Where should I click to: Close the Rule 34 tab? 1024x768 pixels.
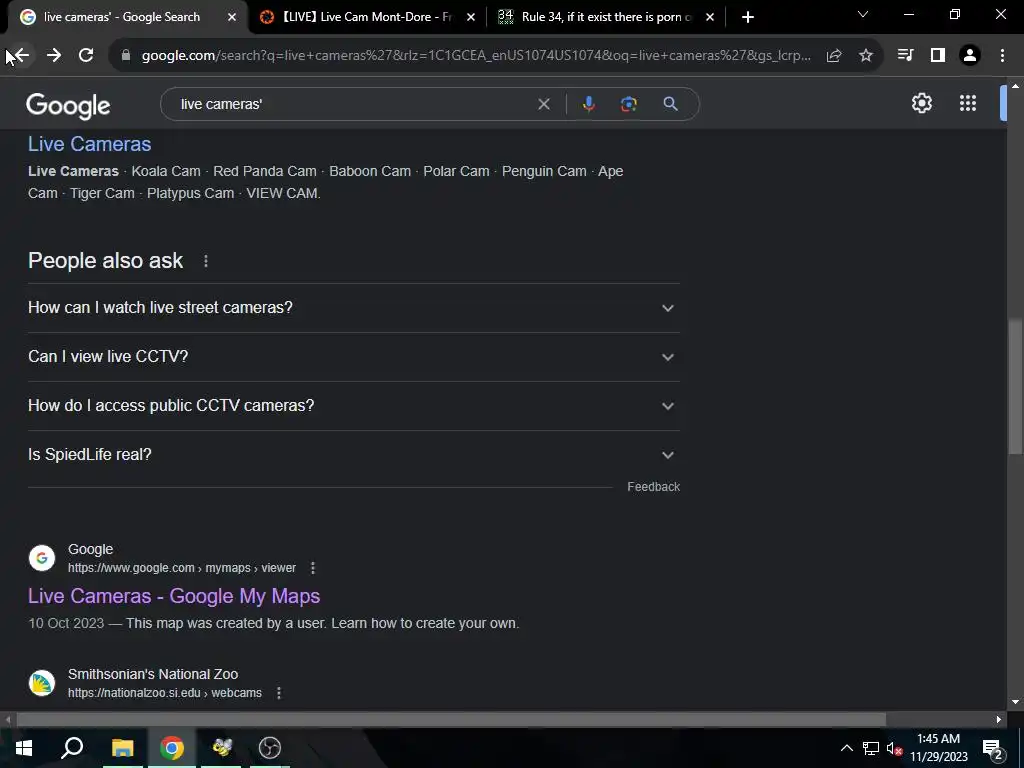point(710,18)
